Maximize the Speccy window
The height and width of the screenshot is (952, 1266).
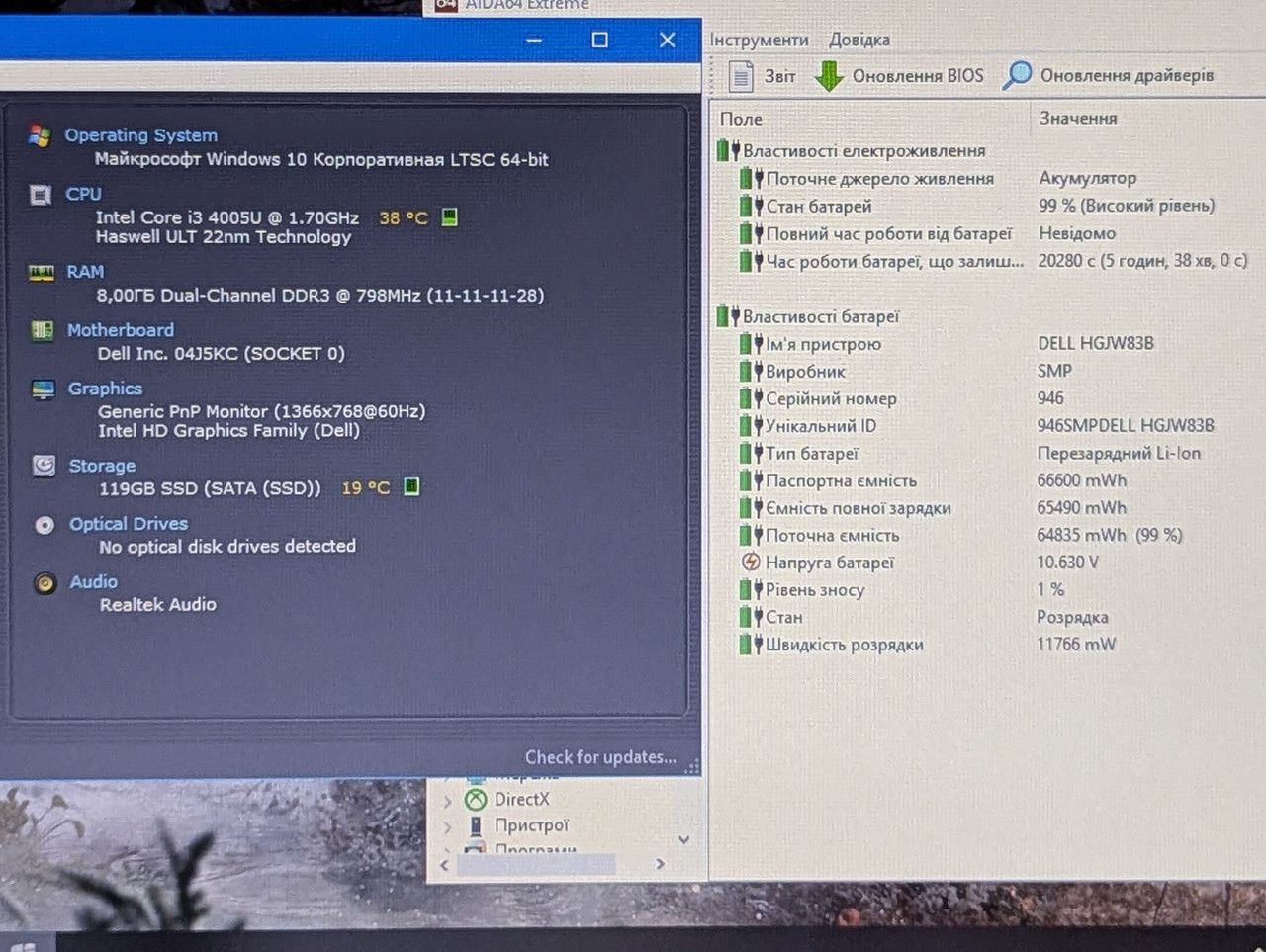coord(599,40)
